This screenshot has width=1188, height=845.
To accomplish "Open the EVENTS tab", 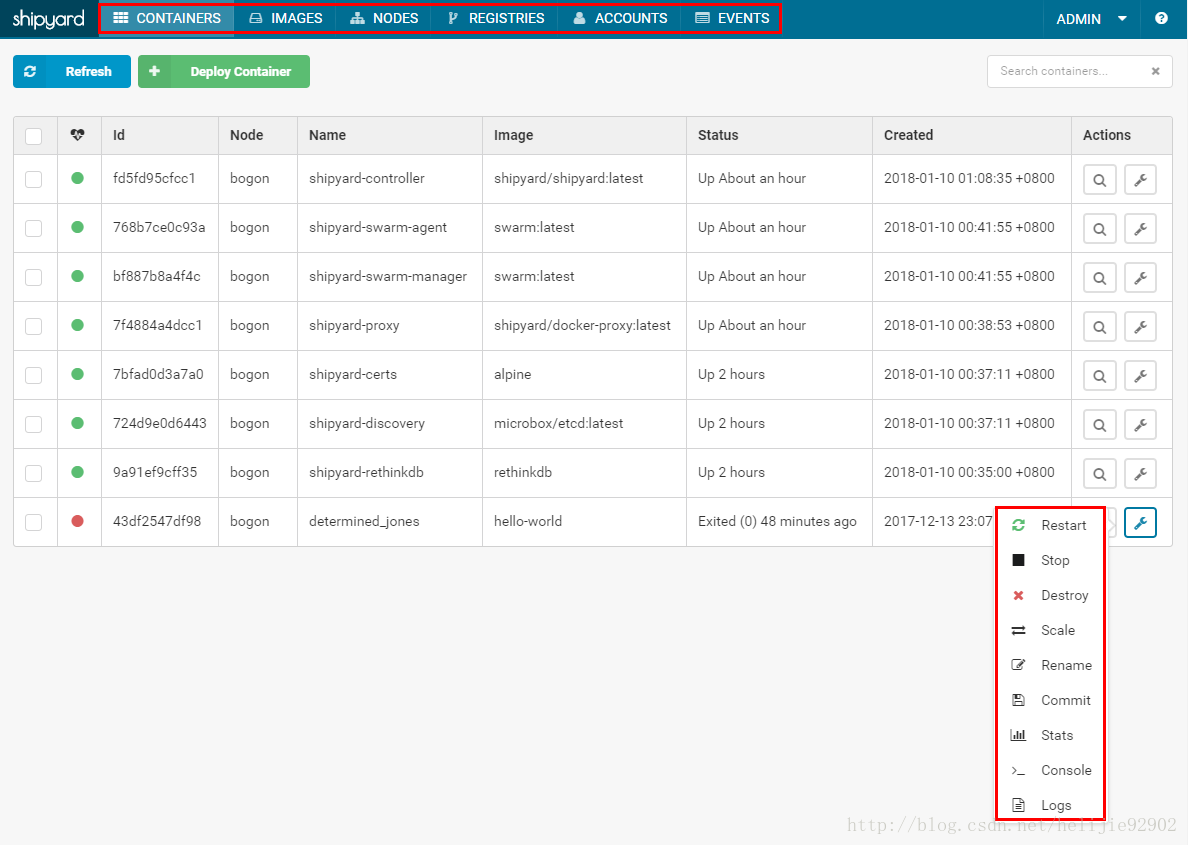I will point(732,18).
